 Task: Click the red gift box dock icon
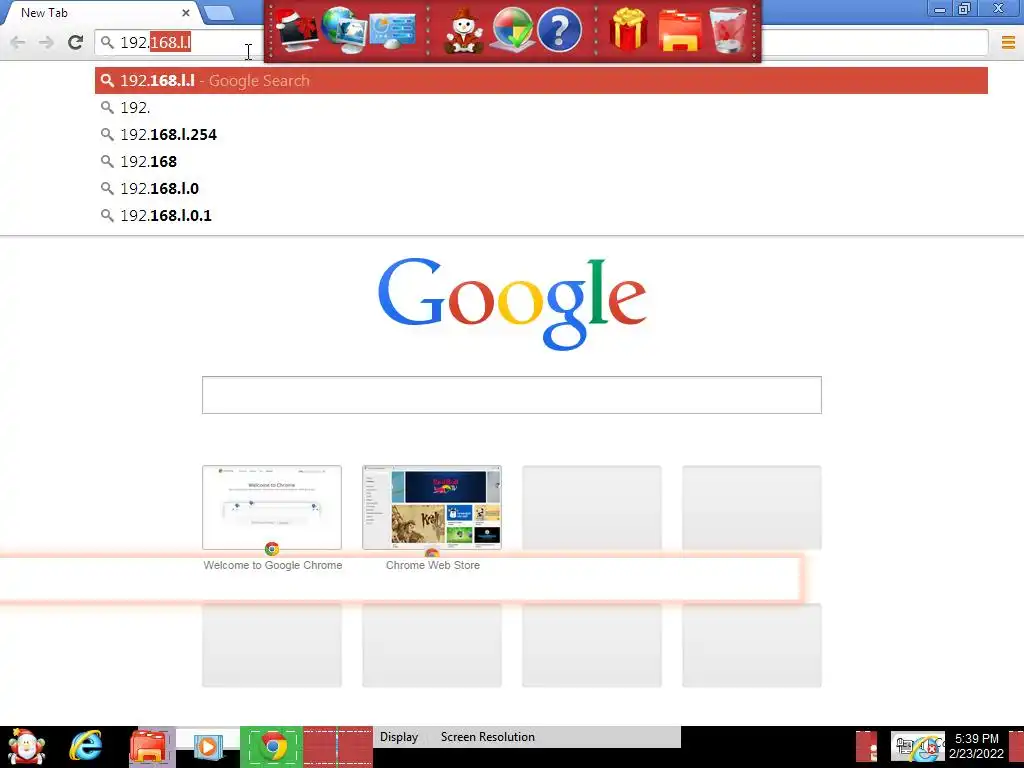tap(628, 29)
